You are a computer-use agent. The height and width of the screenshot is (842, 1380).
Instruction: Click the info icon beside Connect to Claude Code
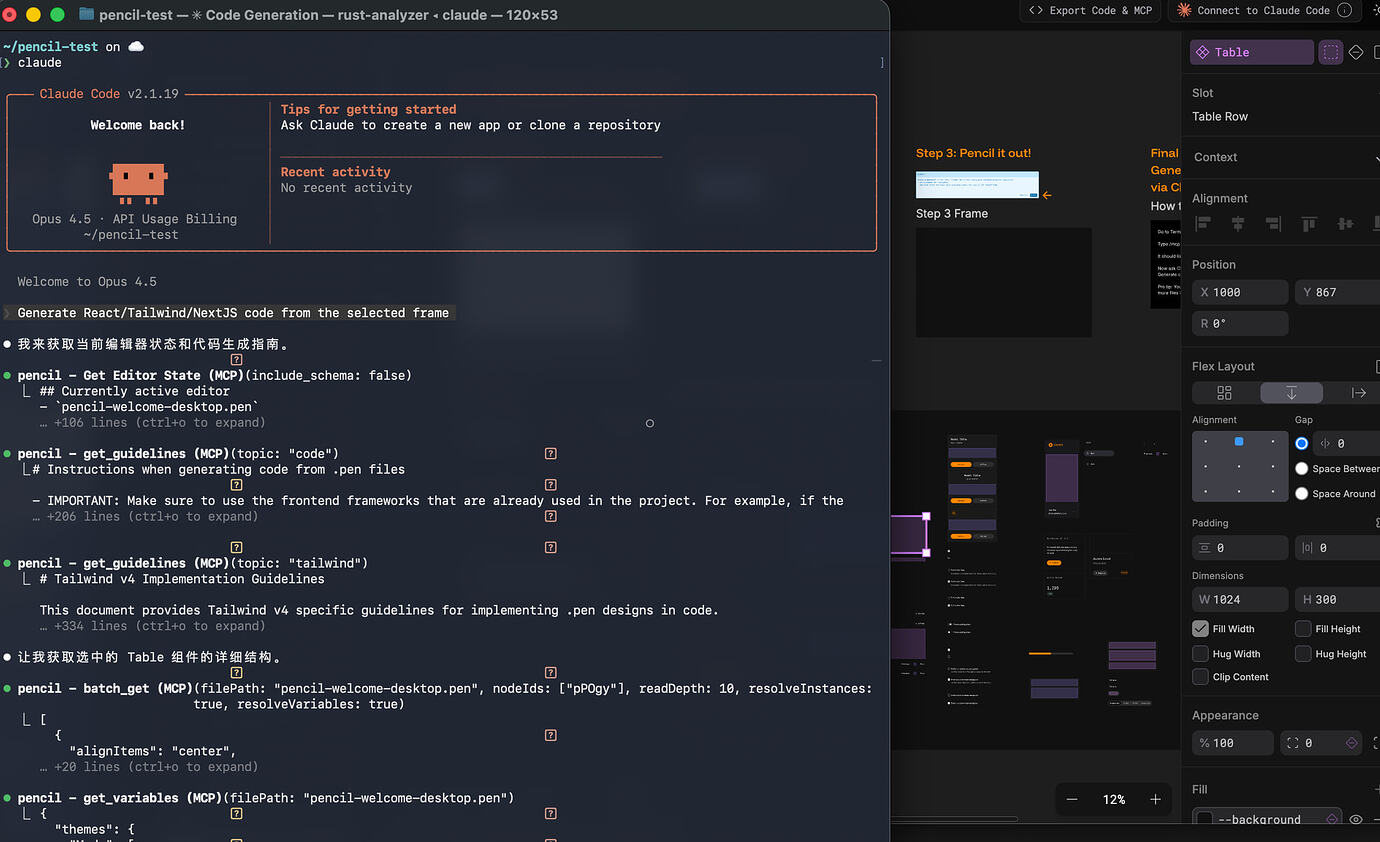[1344, 10]
